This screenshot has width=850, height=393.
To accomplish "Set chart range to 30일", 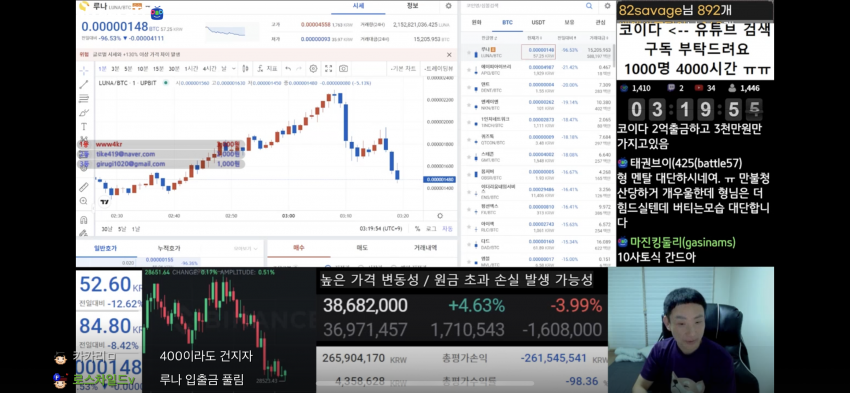I will point(106,229).
